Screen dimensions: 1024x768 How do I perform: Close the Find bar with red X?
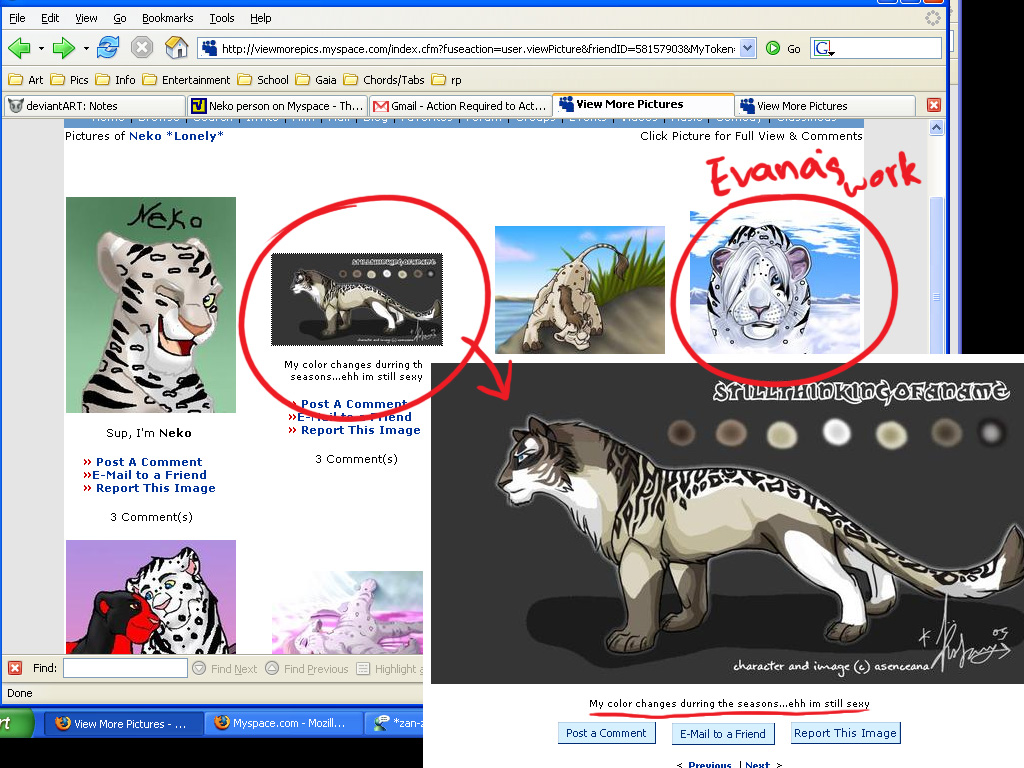pyautogui.click(x=15, y=668)
